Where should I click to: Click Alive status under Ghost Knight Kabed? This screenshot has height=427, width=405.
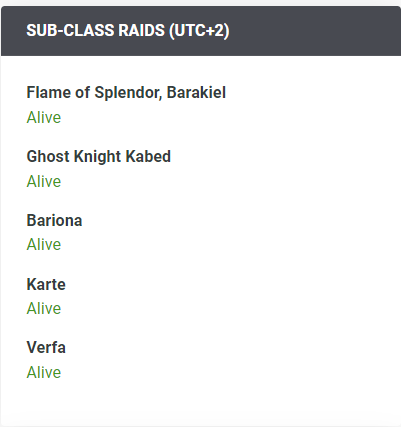click(x=44, y=181)
